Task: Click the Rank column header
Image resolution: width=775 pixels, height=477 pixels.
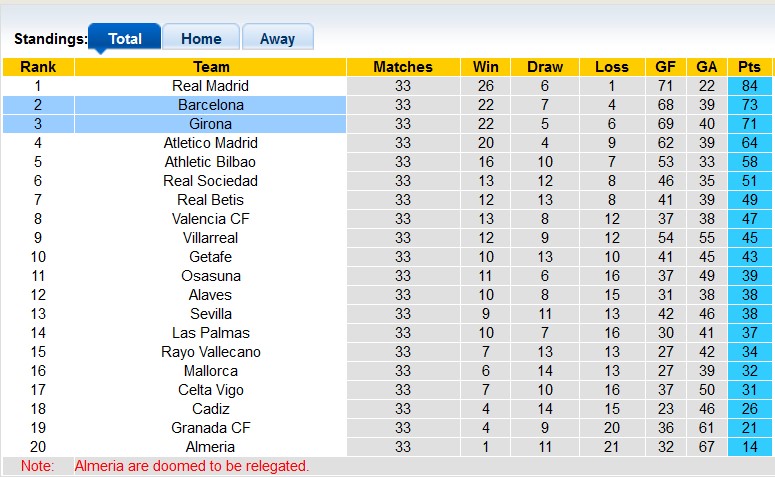Action: (38, 67)
